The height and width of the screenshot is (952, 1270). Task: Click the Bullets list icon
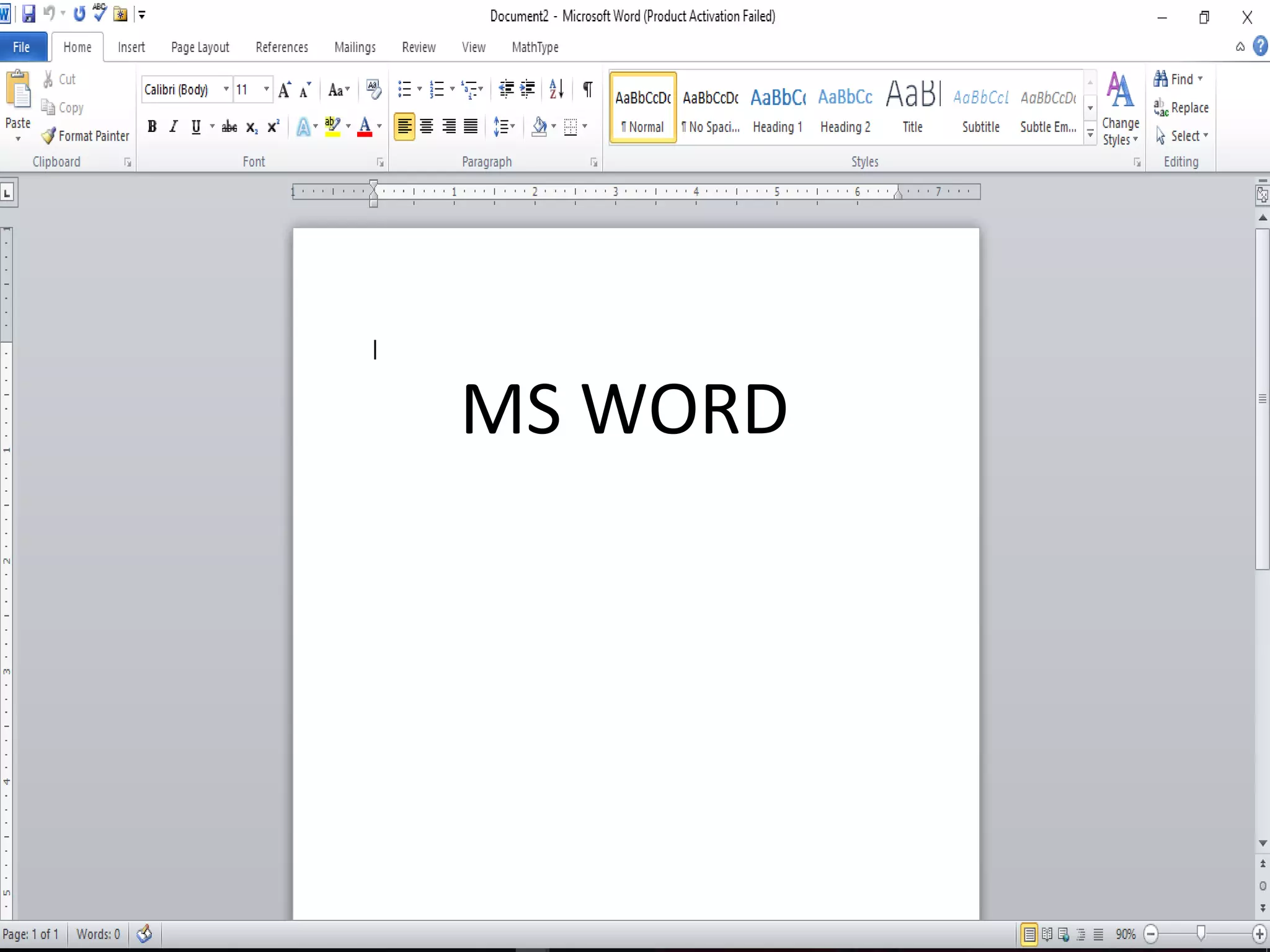pyautogui.click(x=404, y=90)
